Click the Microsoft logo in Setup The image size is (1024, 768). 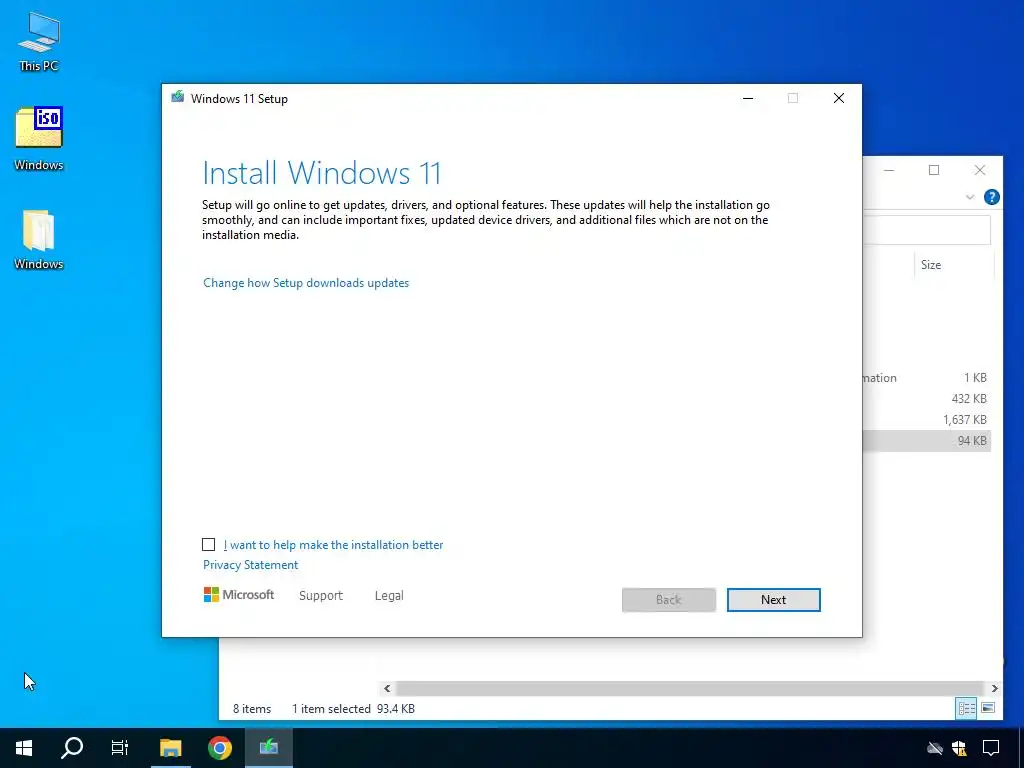(239, 595)
